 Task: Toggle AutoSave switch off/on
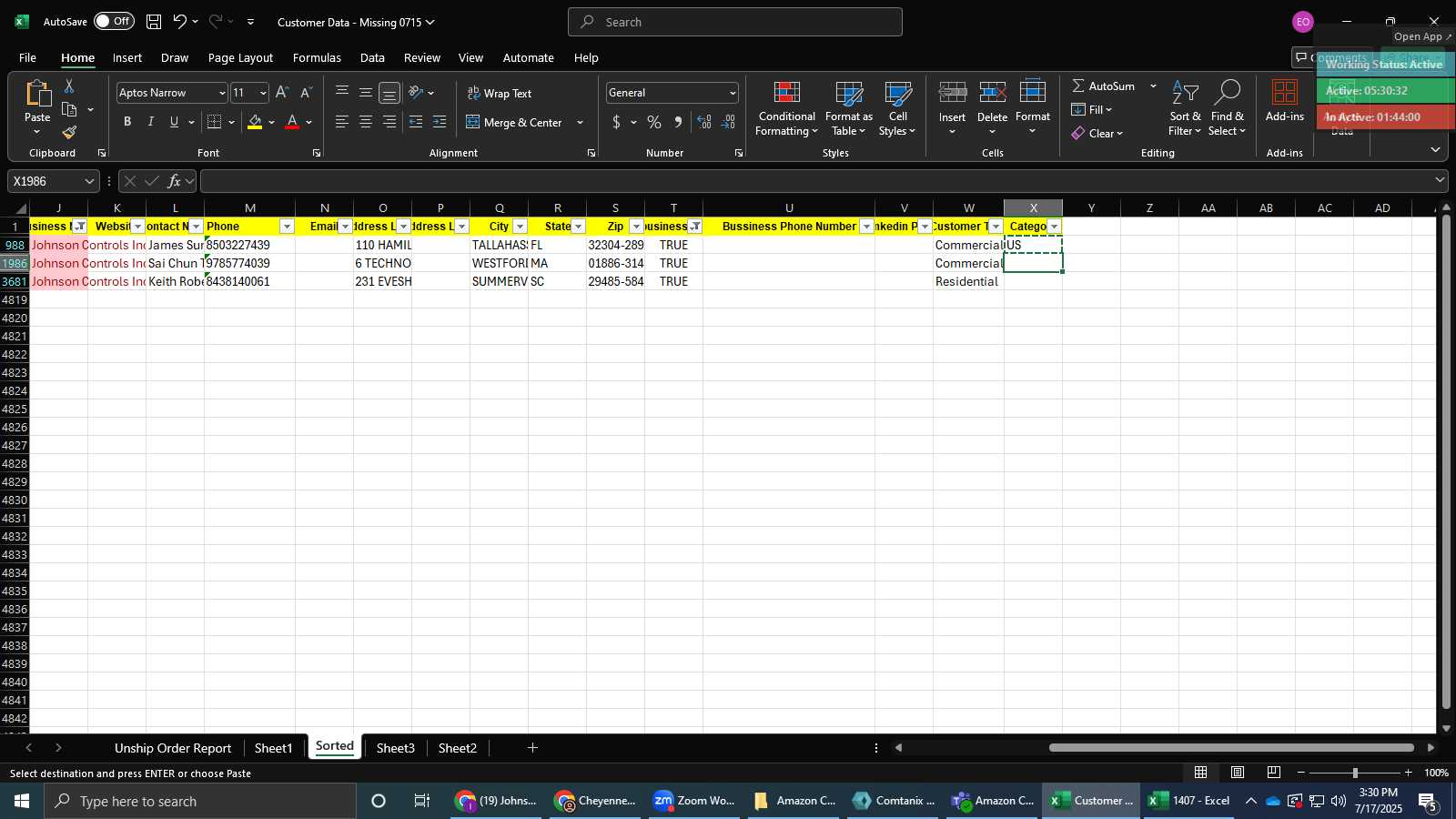pyautogui.click(x=114, y=21)
